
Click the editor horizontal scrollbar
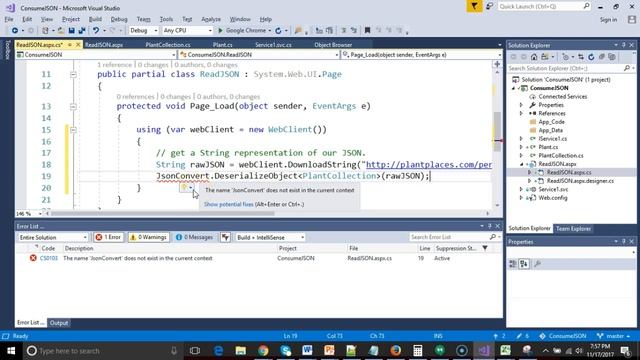pos(162,213)
